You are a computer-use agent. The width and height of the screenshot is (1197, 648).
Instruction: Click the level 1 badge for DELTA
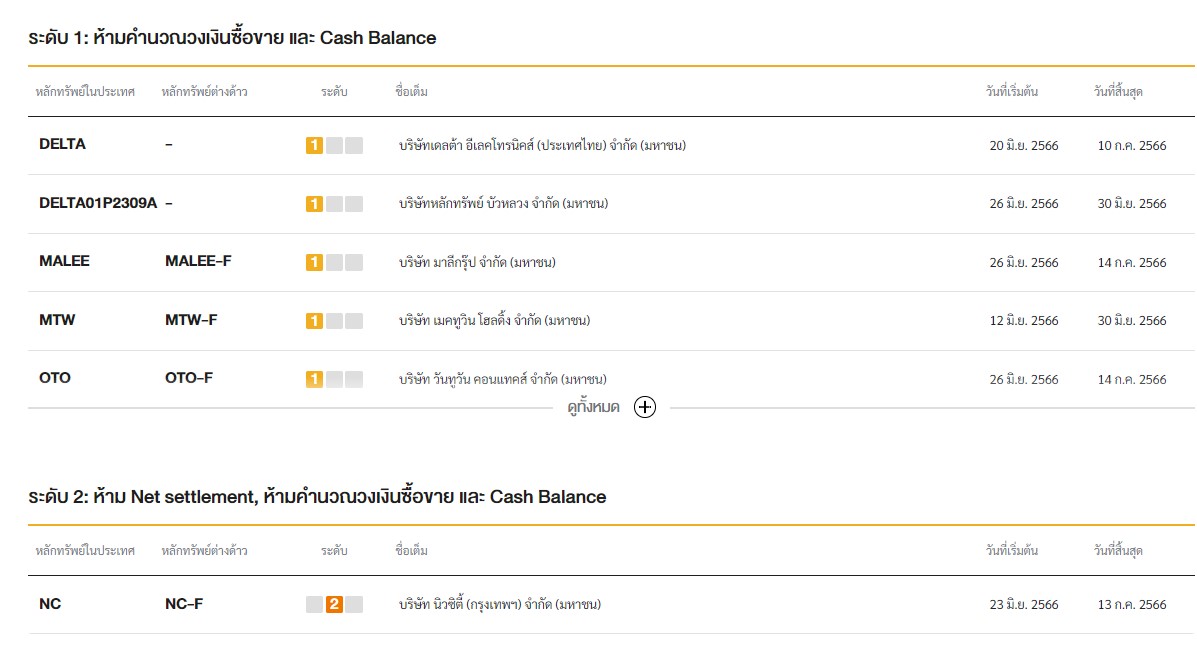point(316,143)
